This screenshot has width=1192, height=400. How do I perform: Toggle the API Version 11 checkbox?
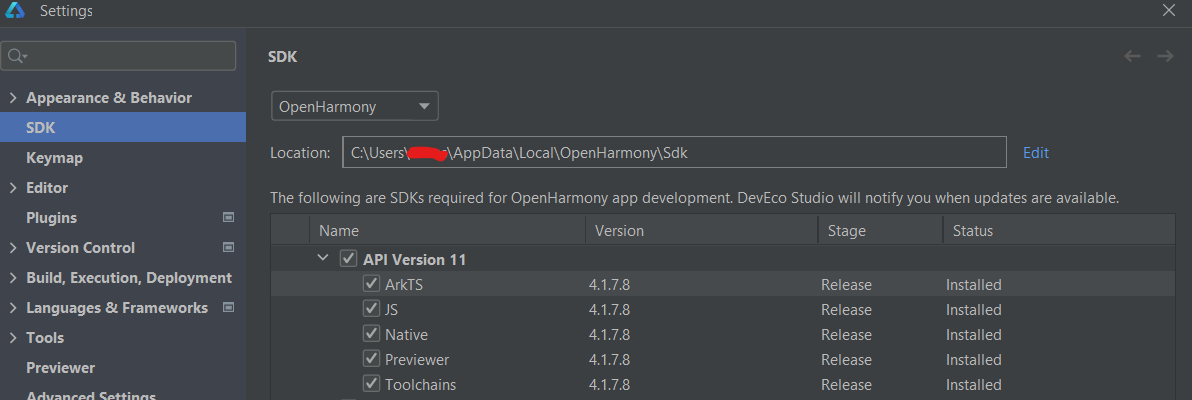pos(348,259)
